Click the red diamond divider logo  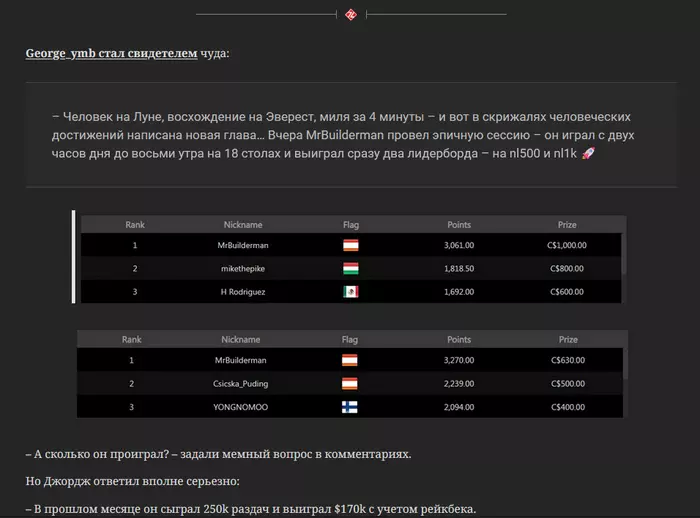tap(351, 15)
